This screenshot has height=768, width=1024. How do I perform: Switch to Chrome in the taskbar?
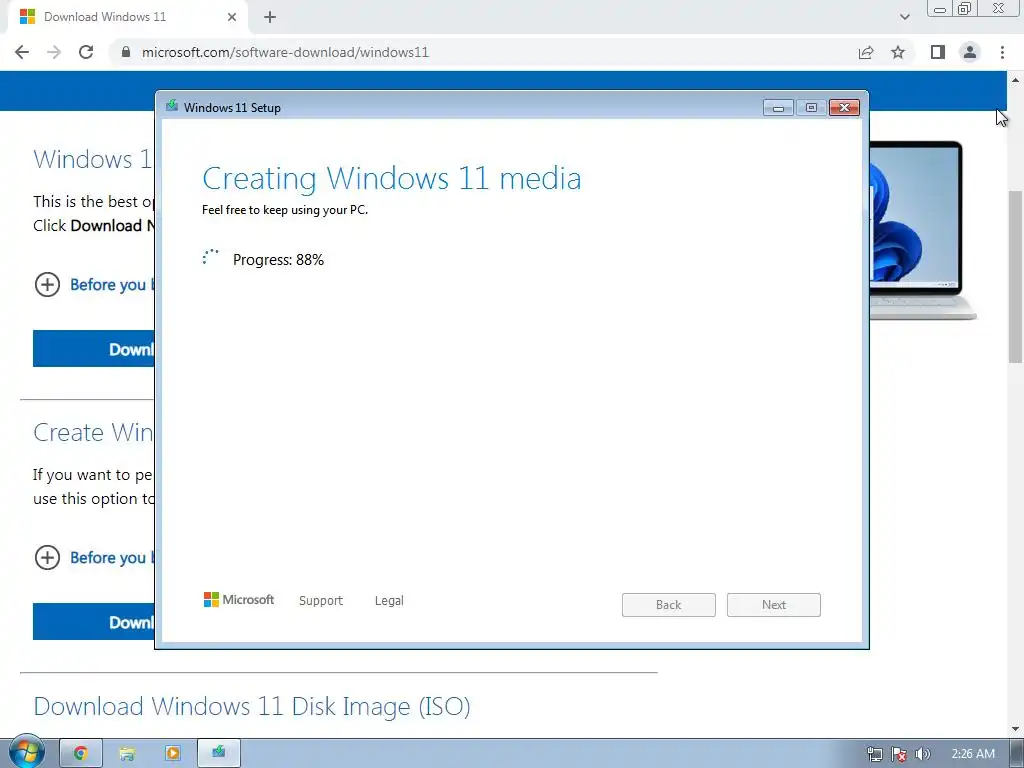pos(81,753)
